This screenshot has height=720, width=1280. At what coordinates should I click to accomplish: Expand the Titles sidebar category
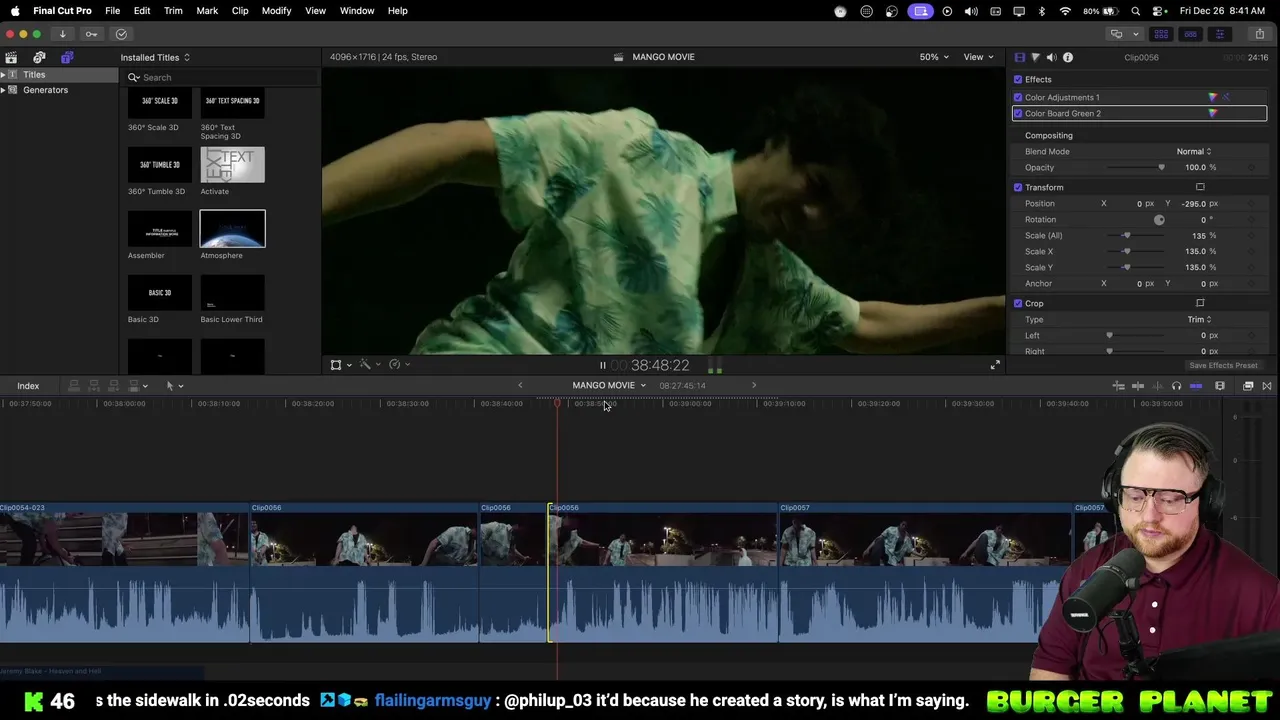[3, 75]
